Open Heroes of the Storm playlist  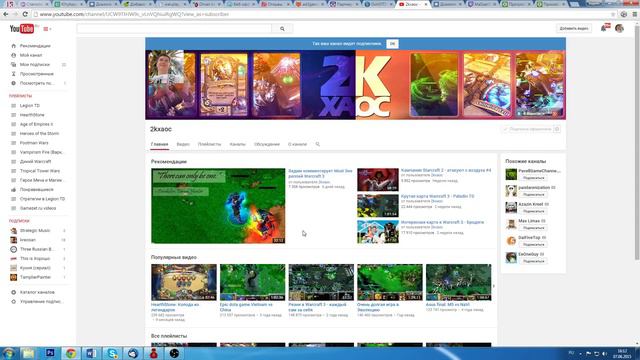click(x=39, y=133)
